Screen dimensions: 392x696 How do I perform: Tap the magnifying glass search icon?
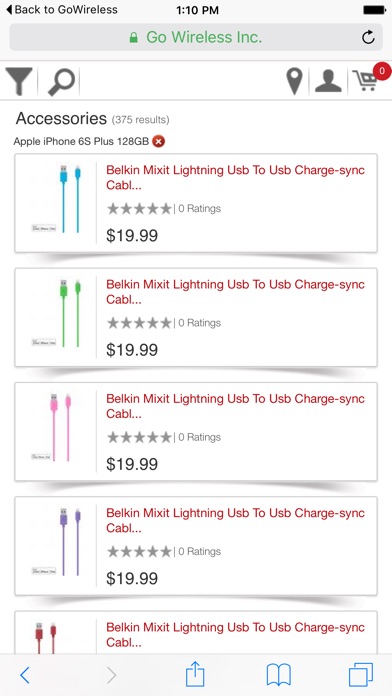pyautogui.click(x=61, y=82)
